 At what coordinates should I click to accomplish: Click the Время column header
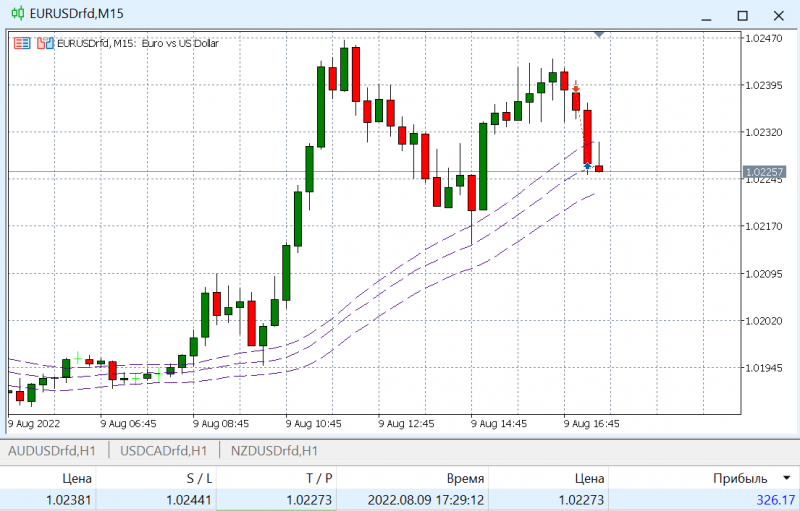[465, 478]
